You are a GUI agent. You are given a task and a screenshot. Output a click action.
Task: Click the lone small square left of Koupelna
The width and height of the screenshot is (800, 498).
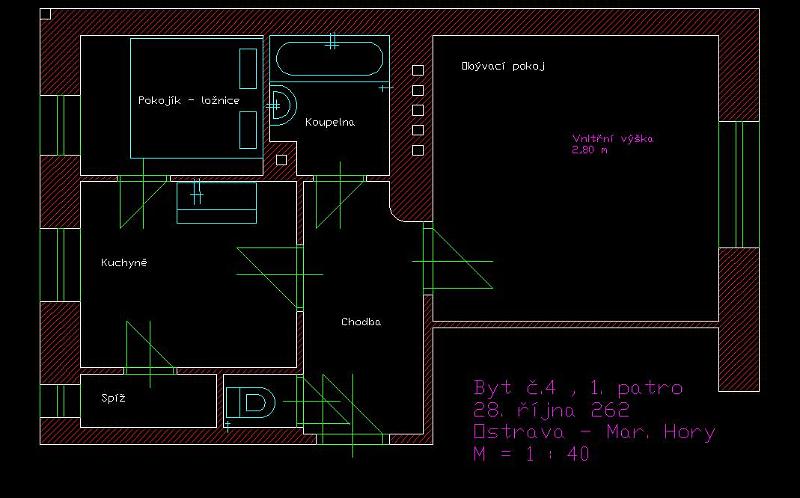(281, 159)
